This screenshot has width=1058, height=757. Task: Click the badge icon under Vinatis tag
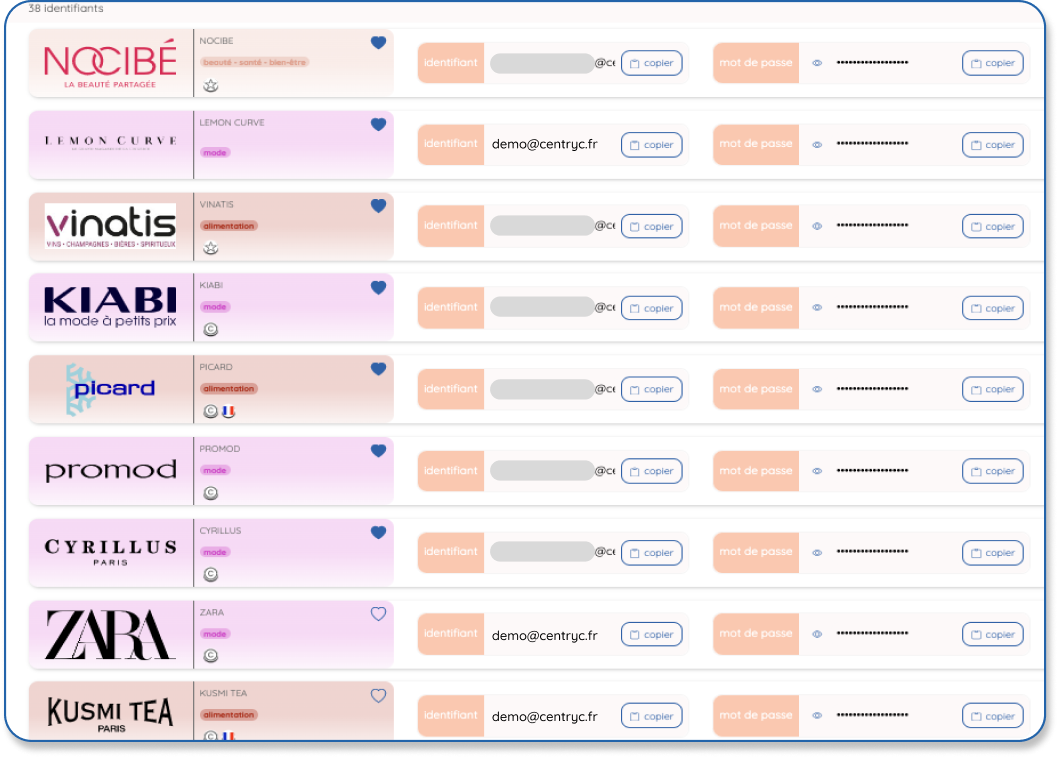210,248
